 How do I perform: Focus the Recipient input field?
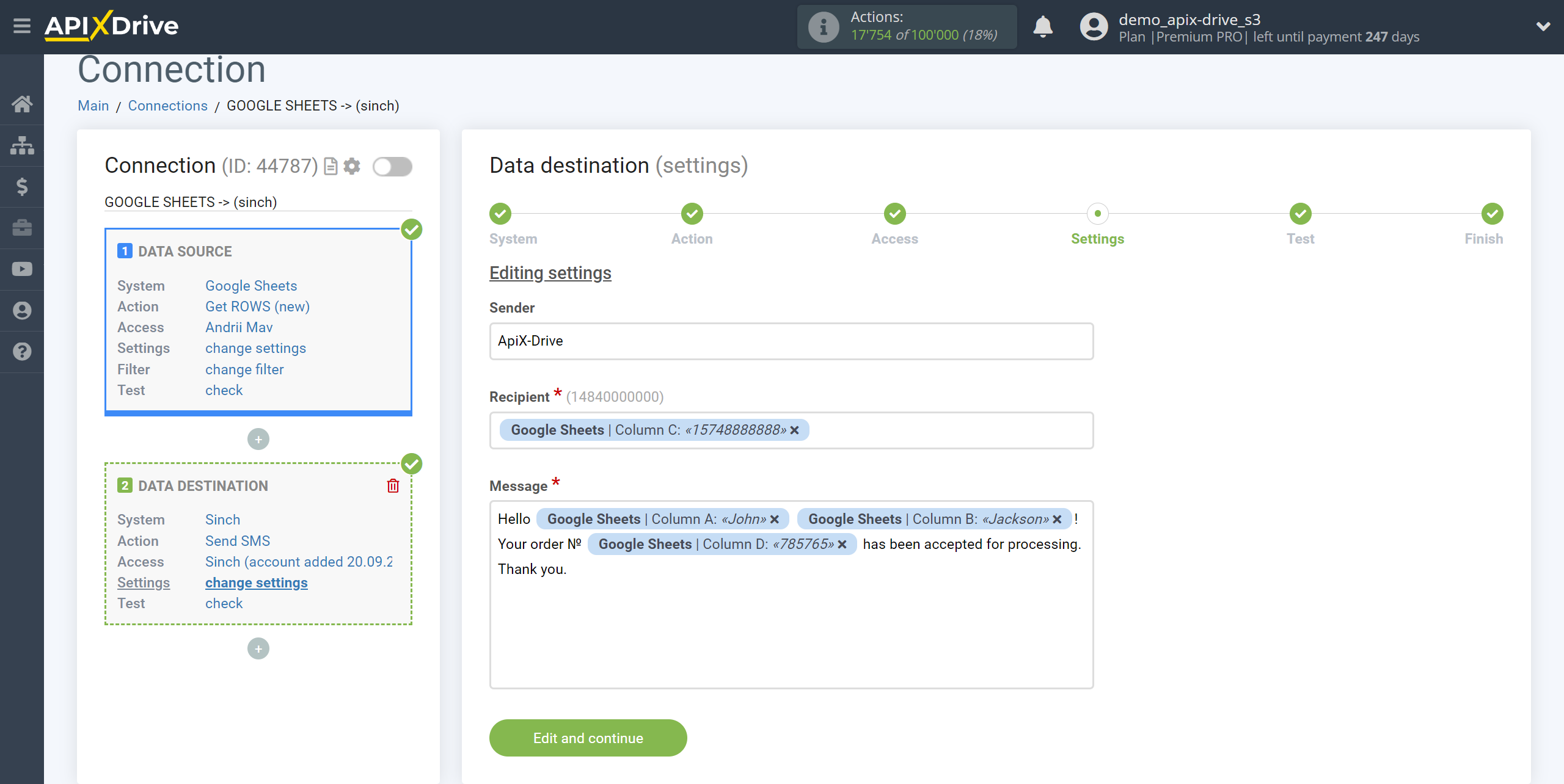point(791,430)
